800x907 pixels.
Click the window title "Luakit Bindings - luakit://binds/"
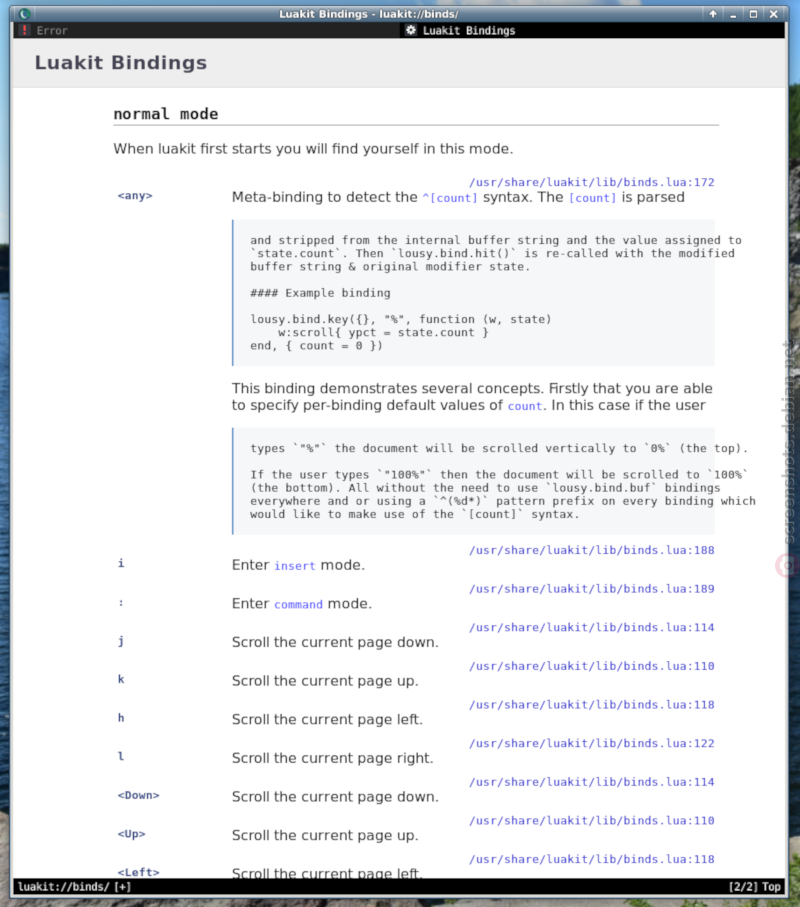tap(369, 14)
